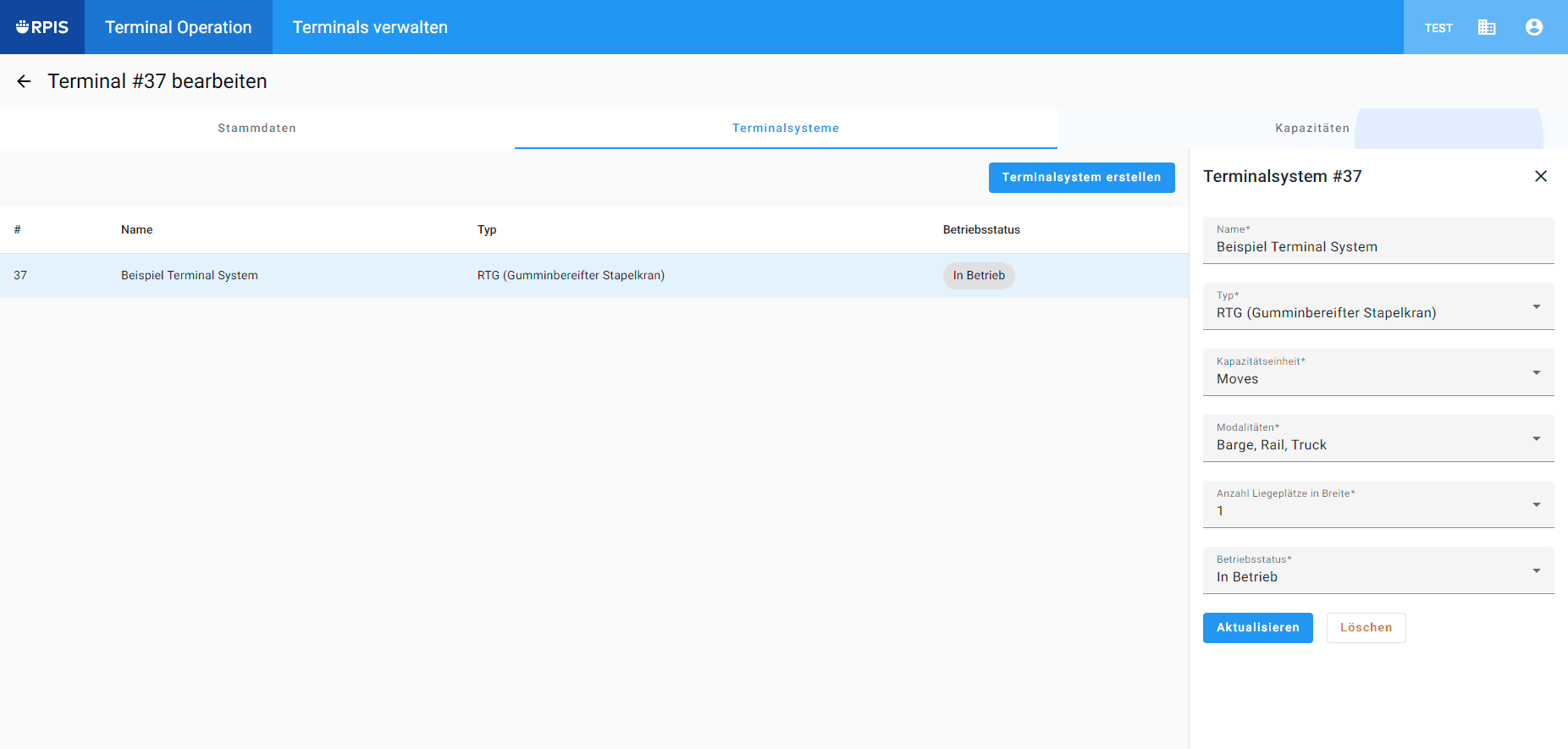Click the Name column header
Image resolution: width=1568 pixels, height=749 pixels.
click(x=137, y=230)
